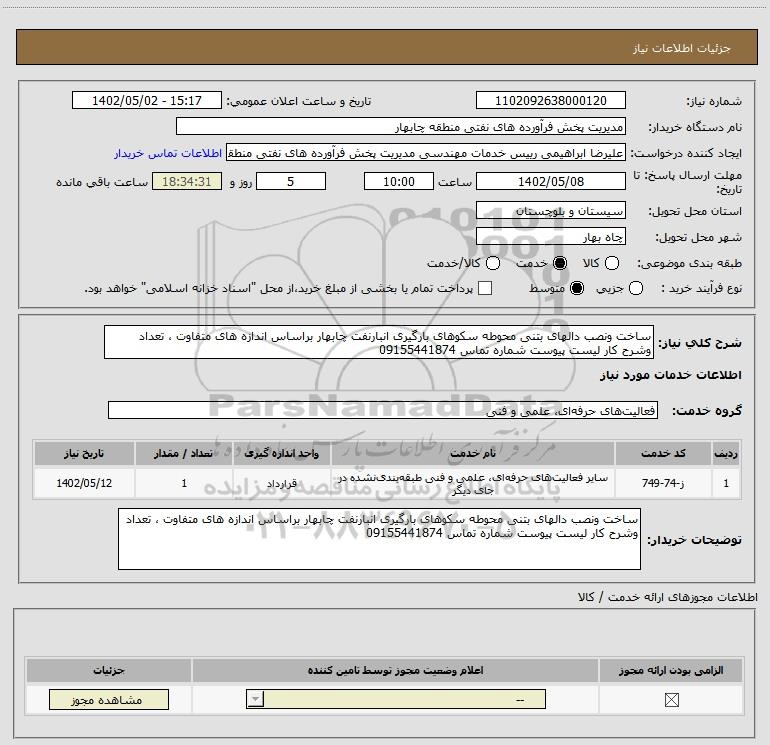Click the نام خدمت column header
The height and width of the screenshot is (745, 770).
pyautogui.click(x=473, y=453)
